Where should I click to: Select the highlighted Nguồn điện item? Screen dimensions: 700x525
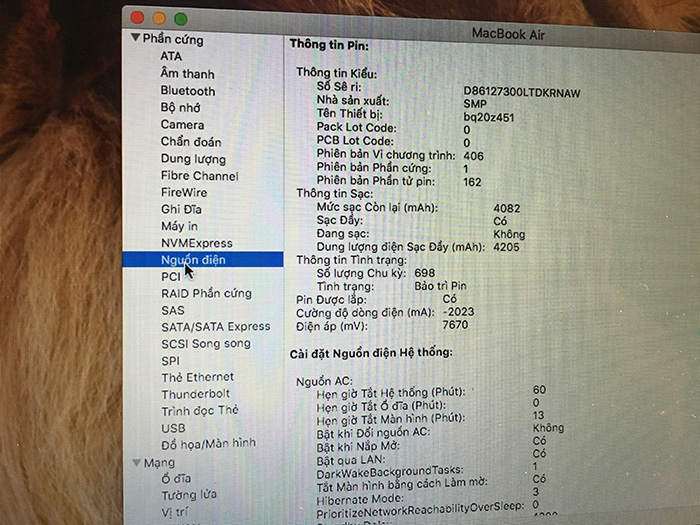(193, 260)
